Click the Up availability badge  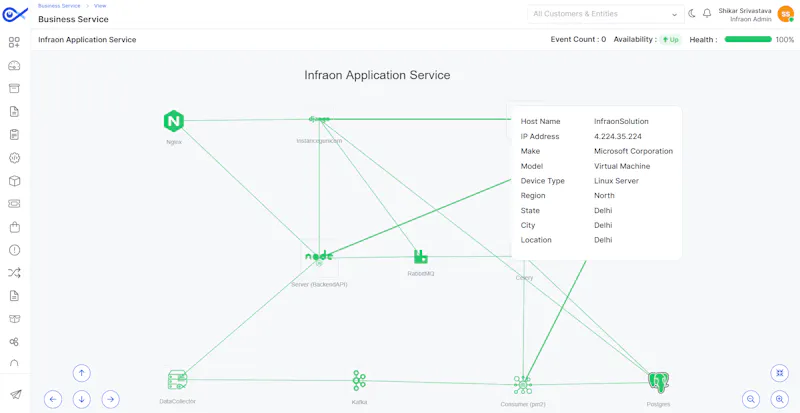[670, 39]
